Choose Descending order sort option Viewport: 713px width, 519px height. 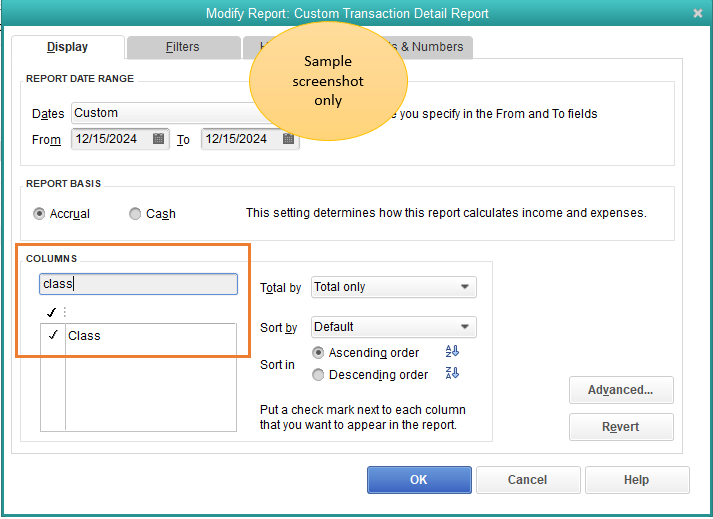[319, 375]
